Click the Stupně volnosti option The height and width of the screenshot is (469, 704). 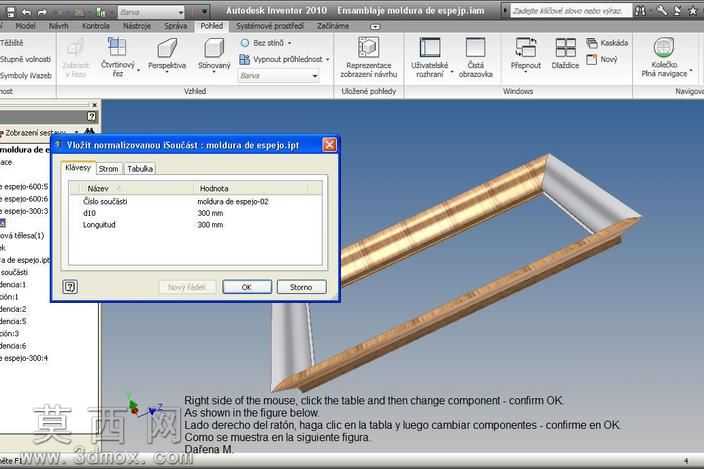tap(25, 59)
